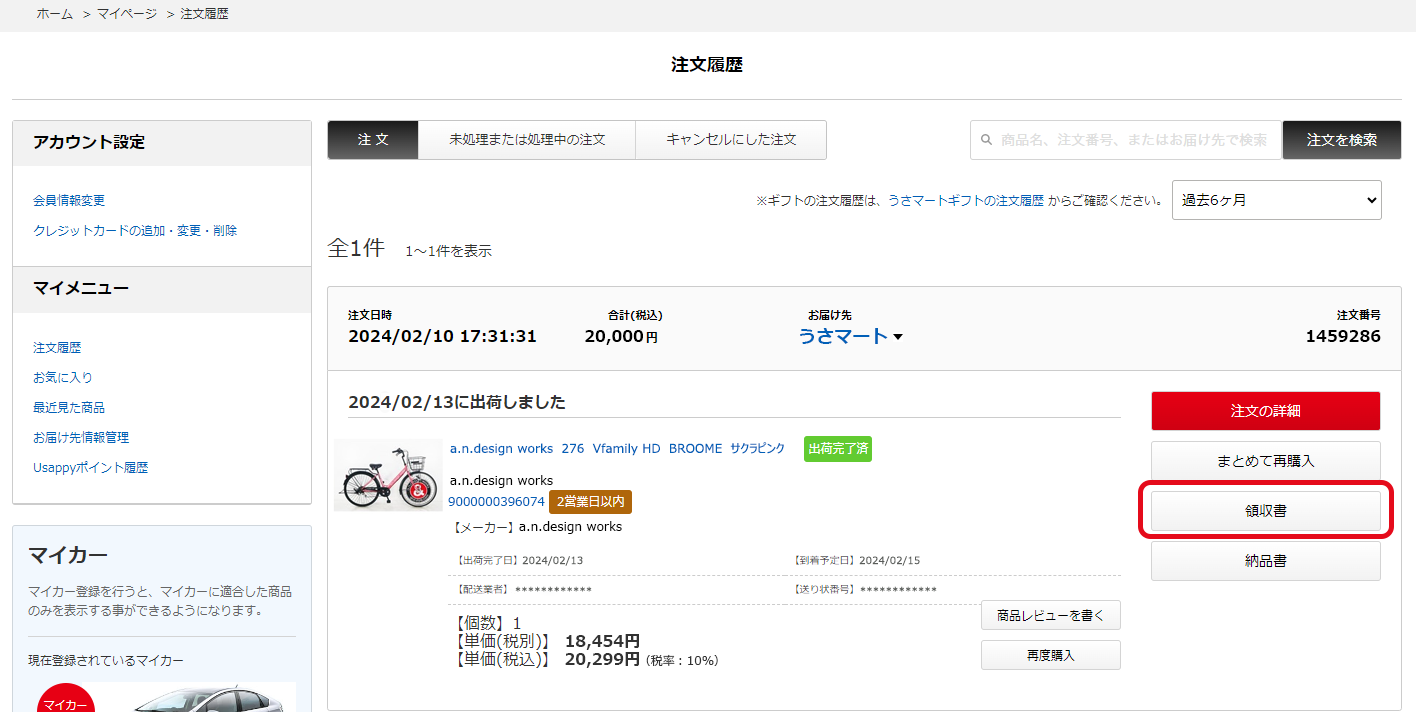Click the 20,299円 tax-included price
Screen dimensions: 1416x712
602,659
